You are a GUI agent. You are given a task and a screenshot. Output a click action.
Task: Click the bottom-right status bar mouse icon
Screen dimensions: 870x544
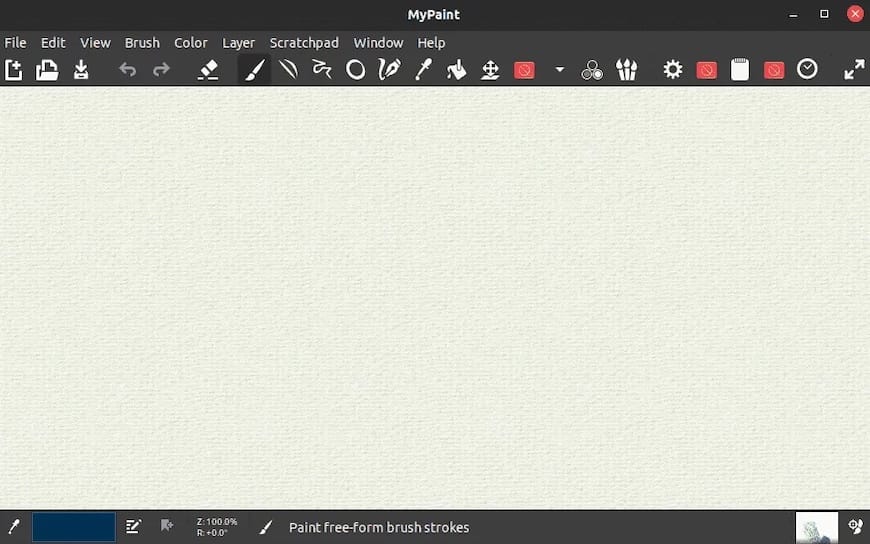point(856,526)
